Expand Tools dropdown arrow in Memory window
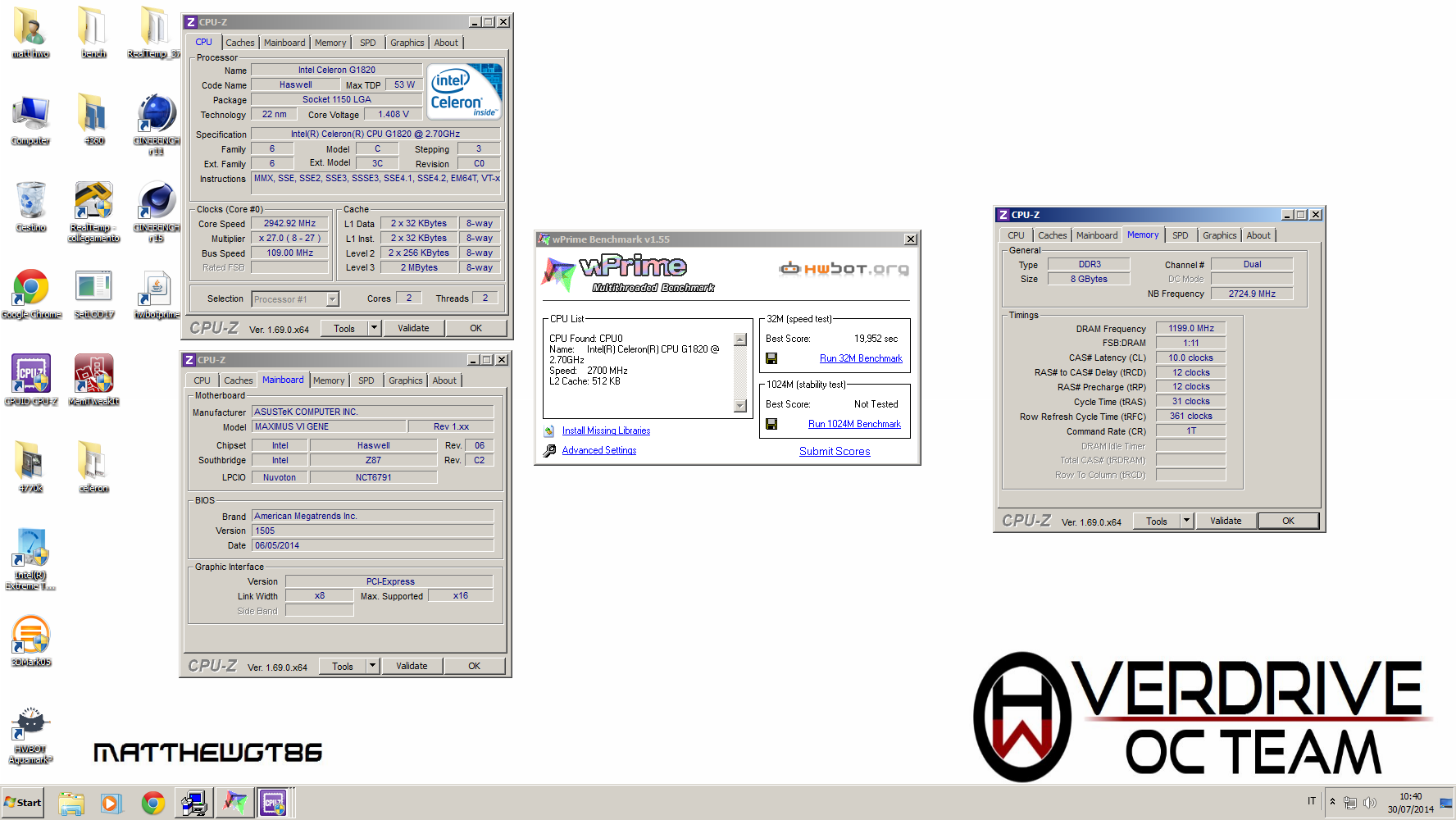The height and width of the screenshot is (820, 1456). pyautogui.click(x=1186, y=521)
